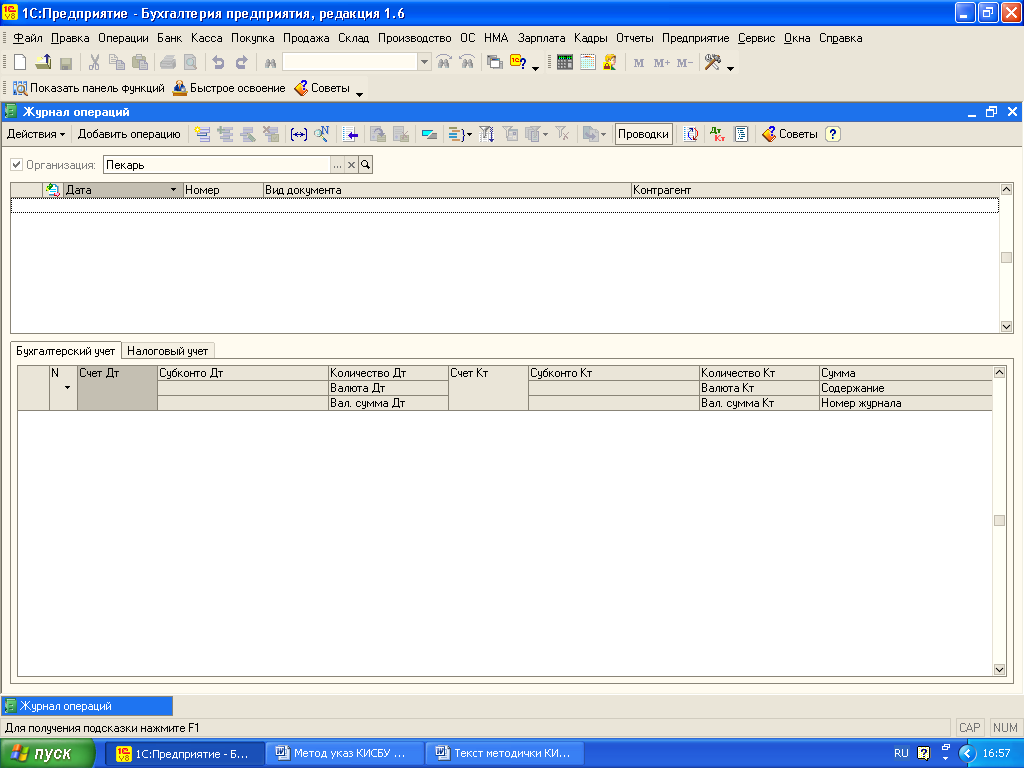Click Показать панель функций
This screenshot has height=768, width=1024.
[x=89, y=88]
